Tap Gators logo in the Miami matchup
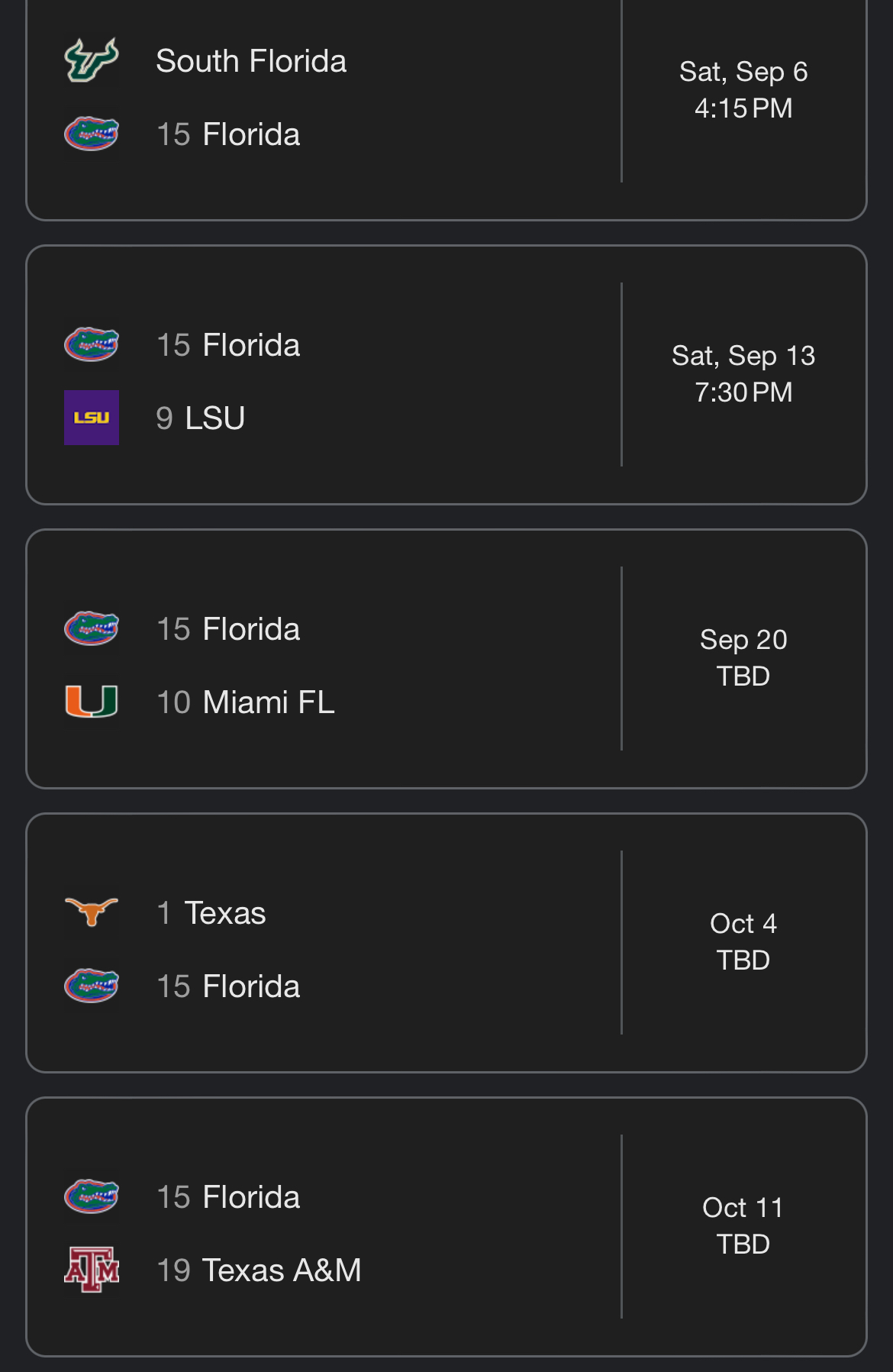 point(92,628)
